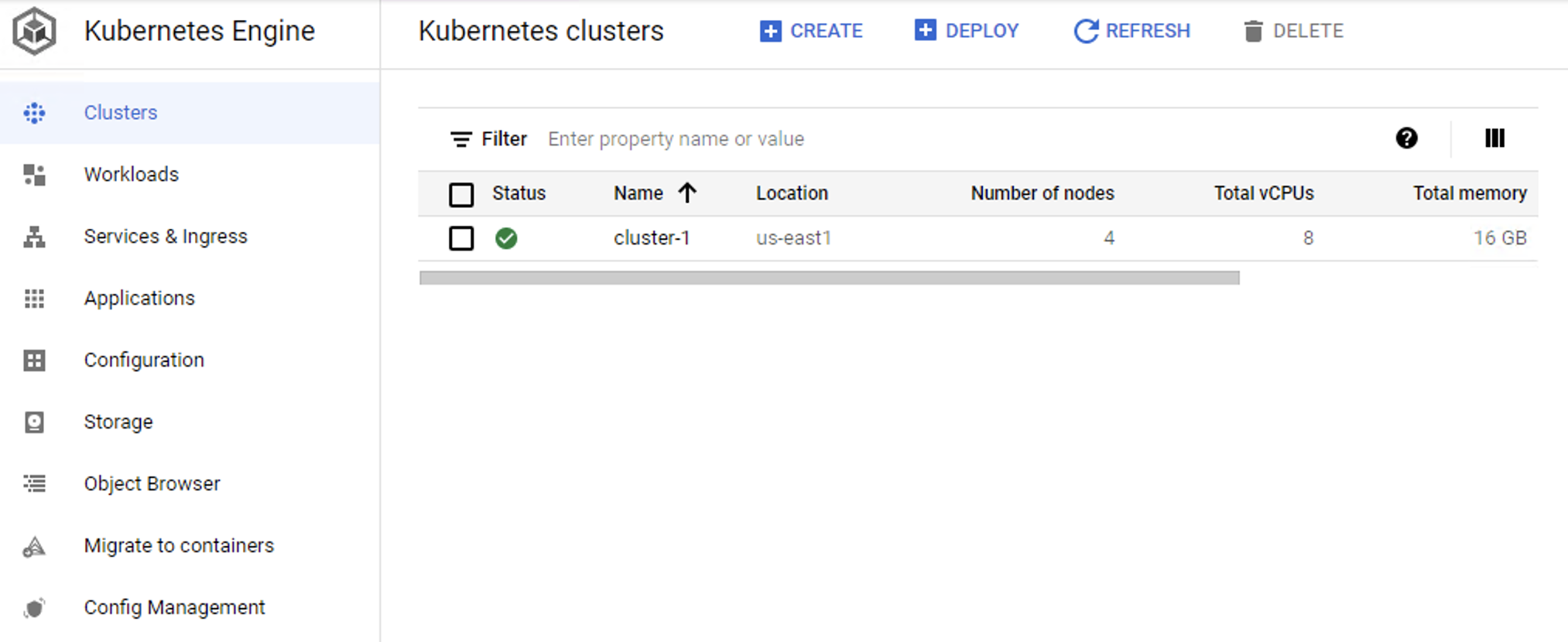The height and width of the screenshot is (642, 1568).
Task: Click the REFRESH button
Action: point(1132,31)
